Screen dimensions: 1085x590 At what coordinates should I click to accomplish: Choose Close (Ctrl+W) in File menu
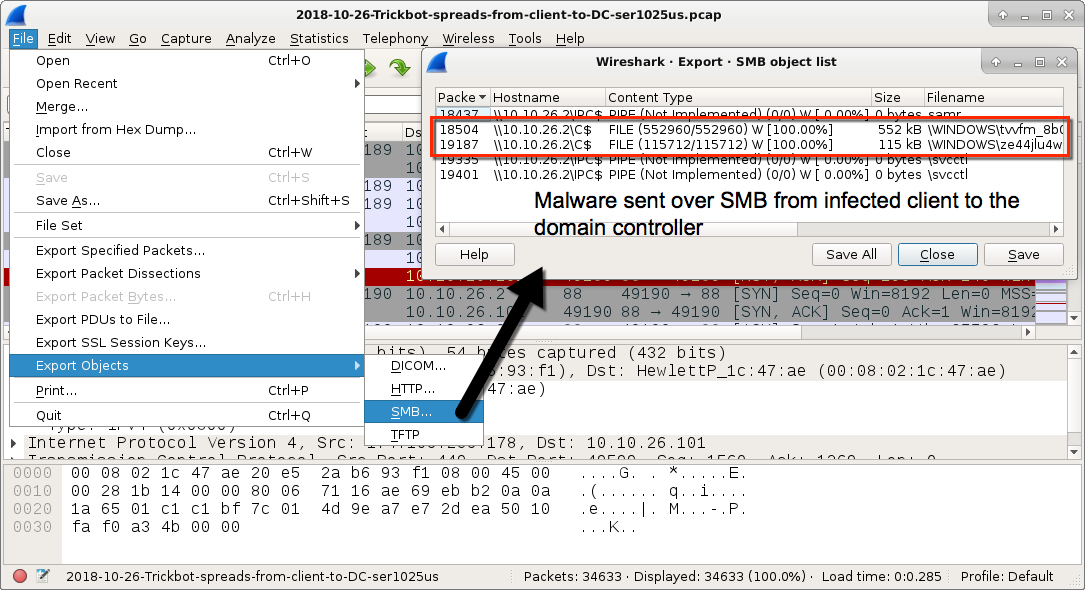pos(187,152)
